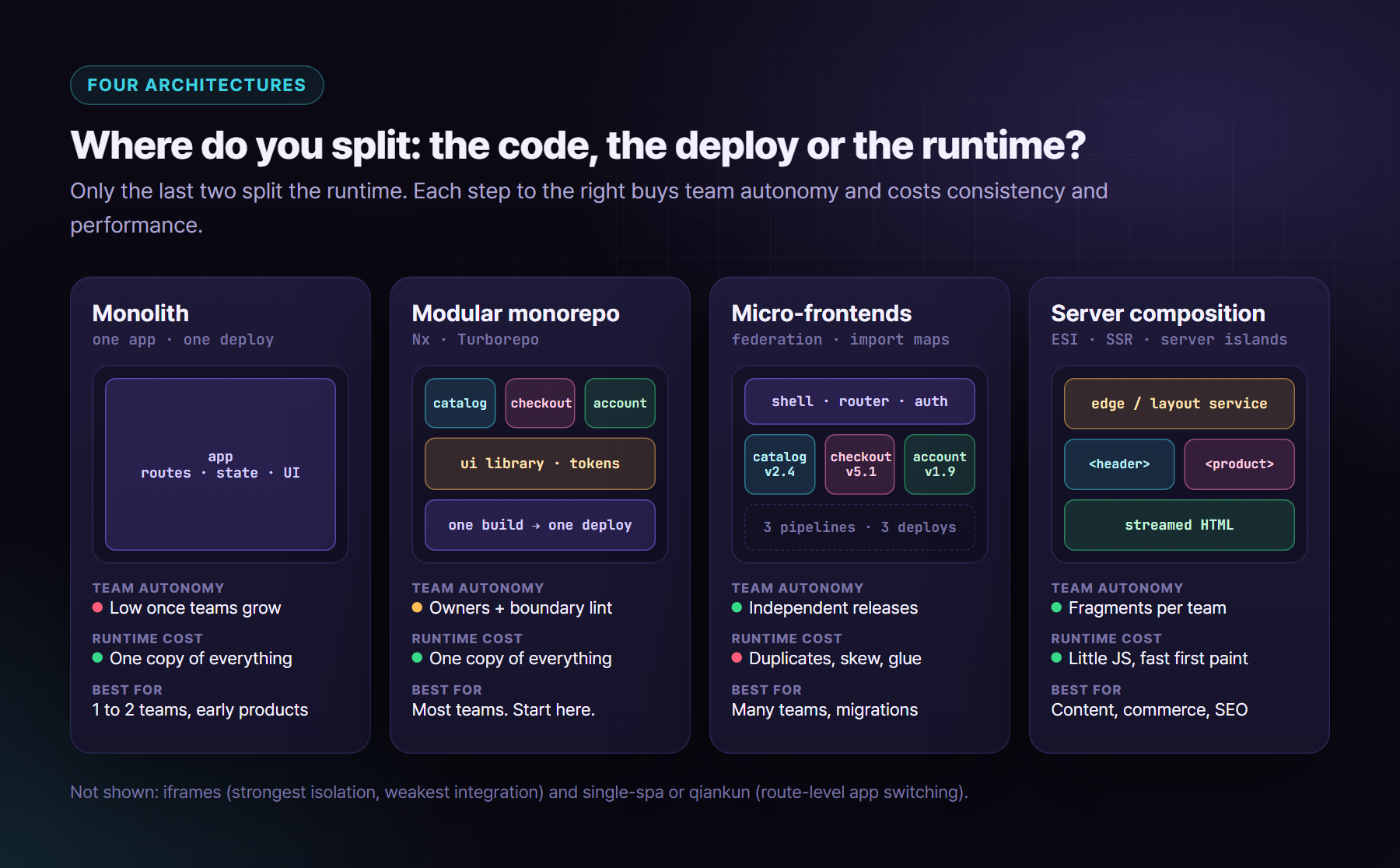The width and height of the screenshot is (1400, 868).
Task: Click red dot beside 'Low once teams grow'
Action: 97,607
